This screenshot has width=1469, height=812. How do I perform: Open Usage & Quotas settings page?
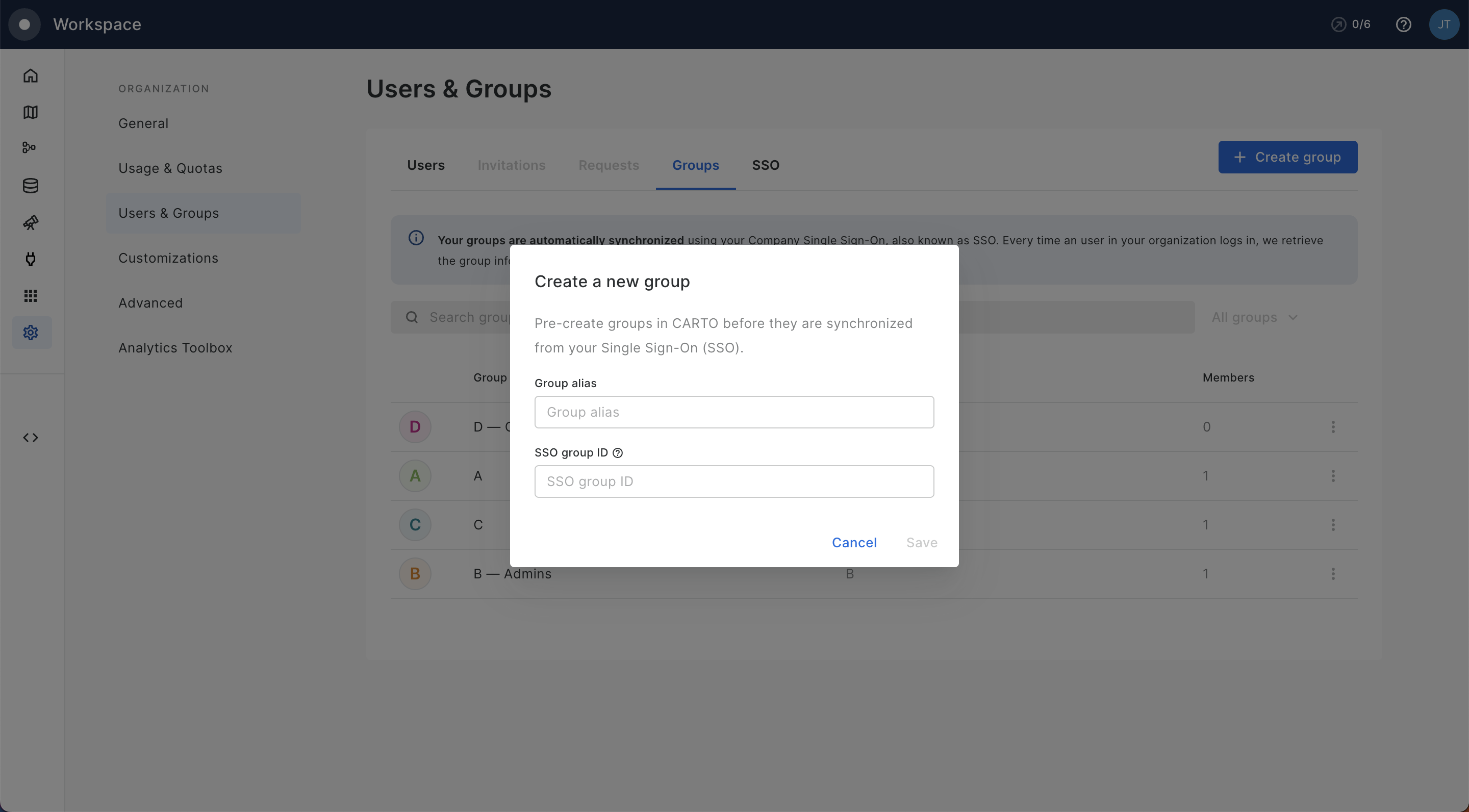tap(170, 169)
